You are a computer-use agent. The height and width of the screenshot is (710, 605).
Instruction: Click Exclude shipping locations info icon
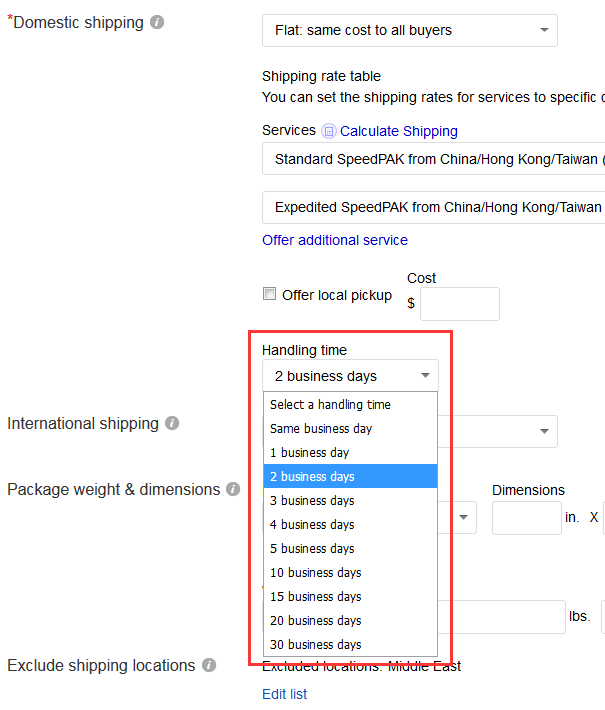point(209,665)
